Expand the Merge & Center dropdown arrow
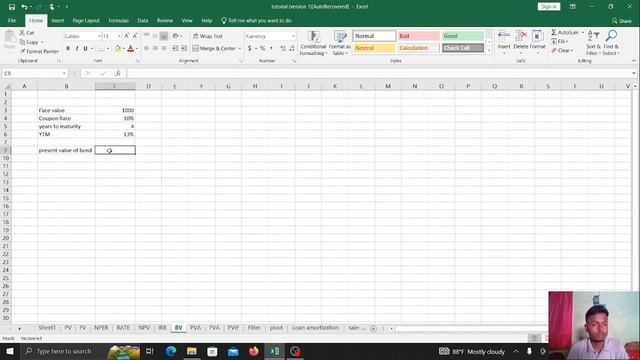This screenshot has width=640, height=360. pos(240,49)
